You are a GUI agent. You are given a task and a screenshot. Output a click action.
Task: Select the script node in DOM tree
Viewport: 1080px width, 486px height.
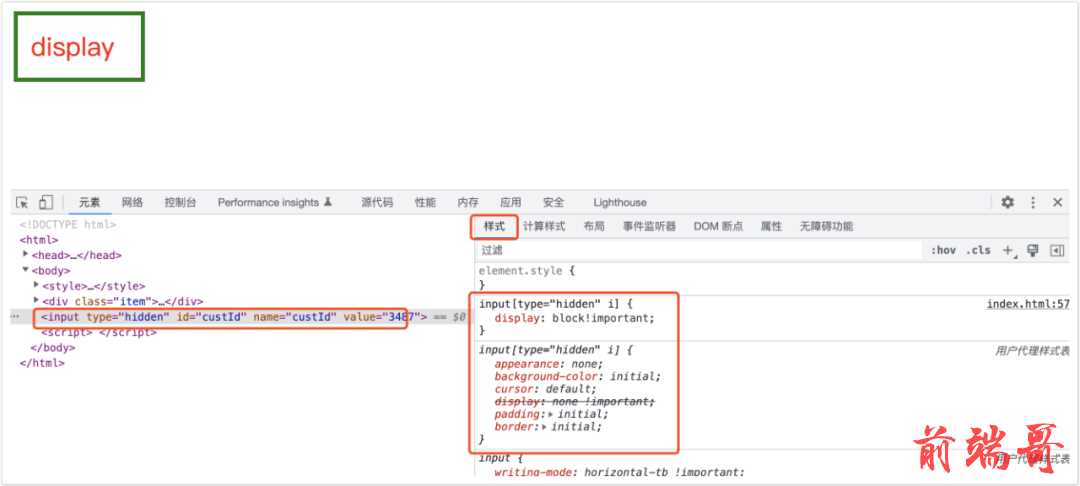pos(99,332)
